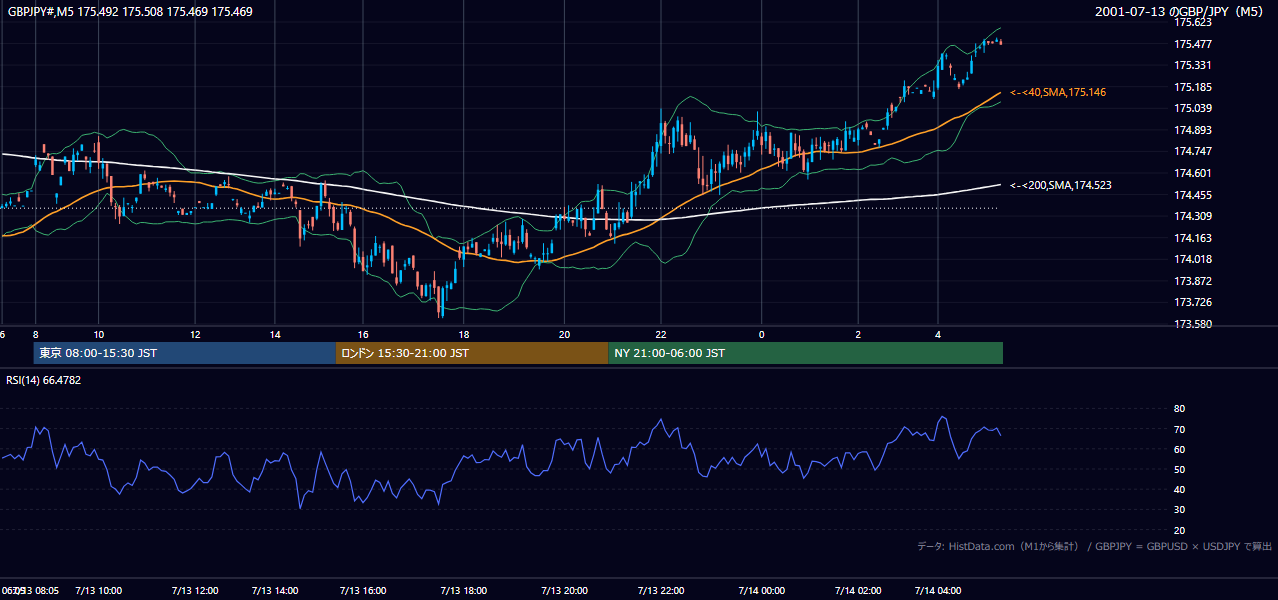1278x600 pixels.
Task: Select the London 15:30-21:00 JST session bar
Action: pos(472,353)
